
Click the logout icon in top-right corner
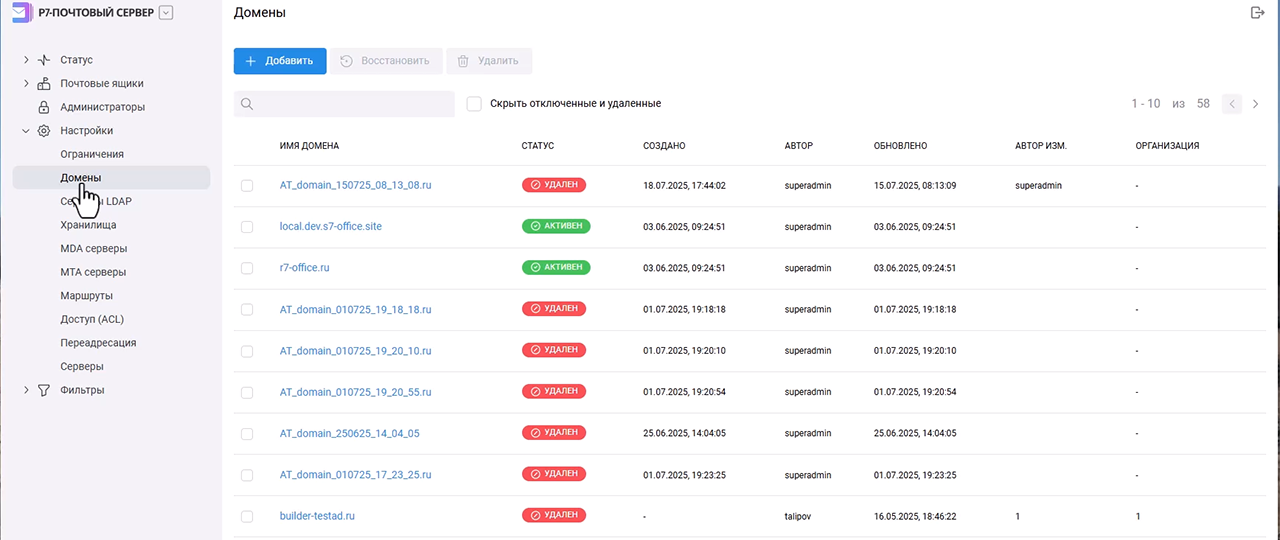click(x=1257, y=13)
